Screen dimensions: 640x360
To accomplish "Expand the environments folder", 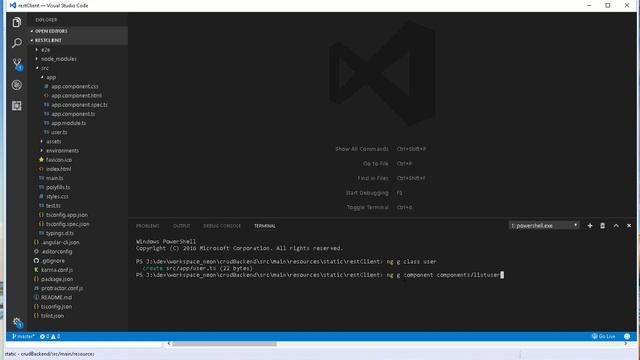I will [78, 151].
